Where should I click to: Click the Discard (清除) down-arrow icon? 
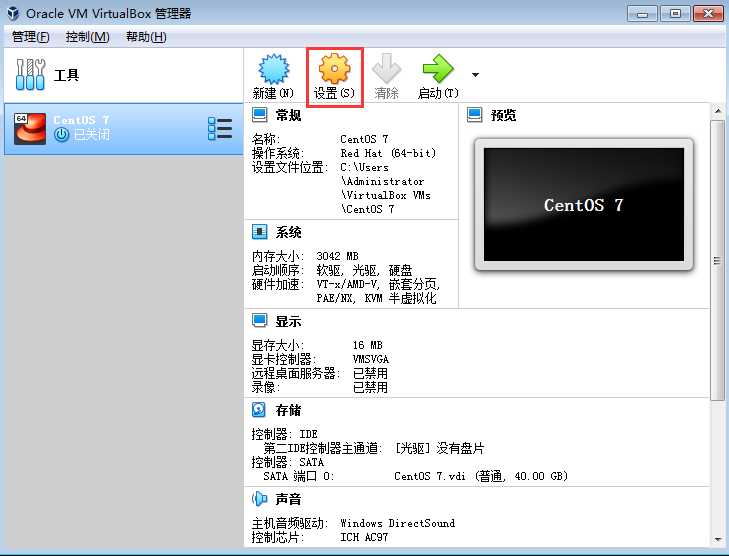pyautogui.click(x=386, y=69)
